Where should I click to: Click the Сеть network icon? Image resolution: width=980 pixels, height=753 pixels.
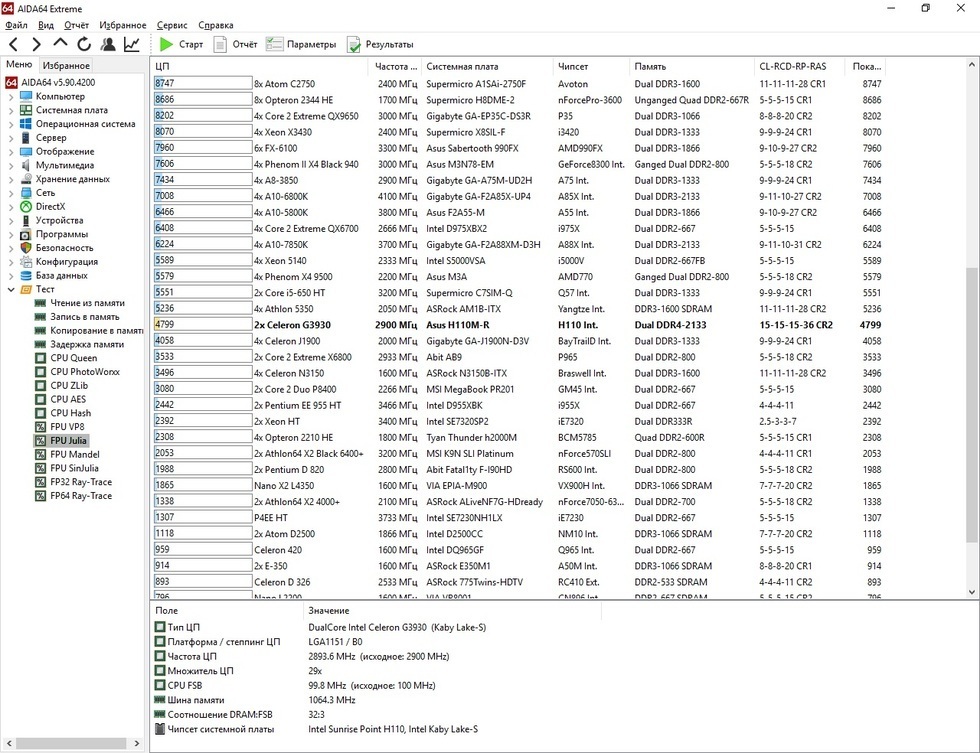pos(26,192)
